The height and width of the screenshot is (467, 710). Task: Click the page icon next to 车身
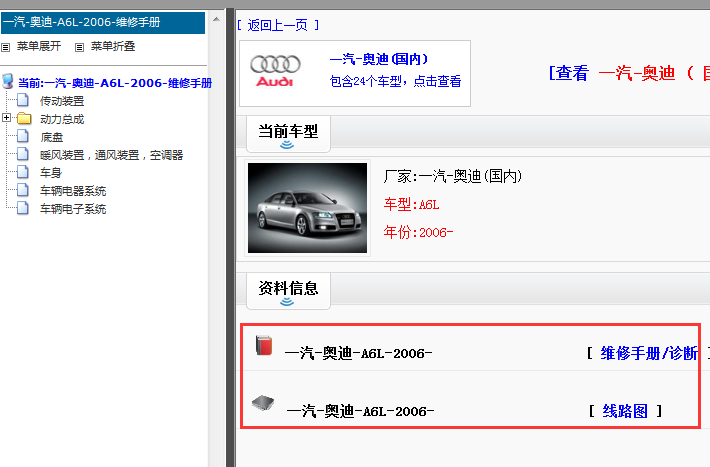pyautogui.click(x=23, y=172)
